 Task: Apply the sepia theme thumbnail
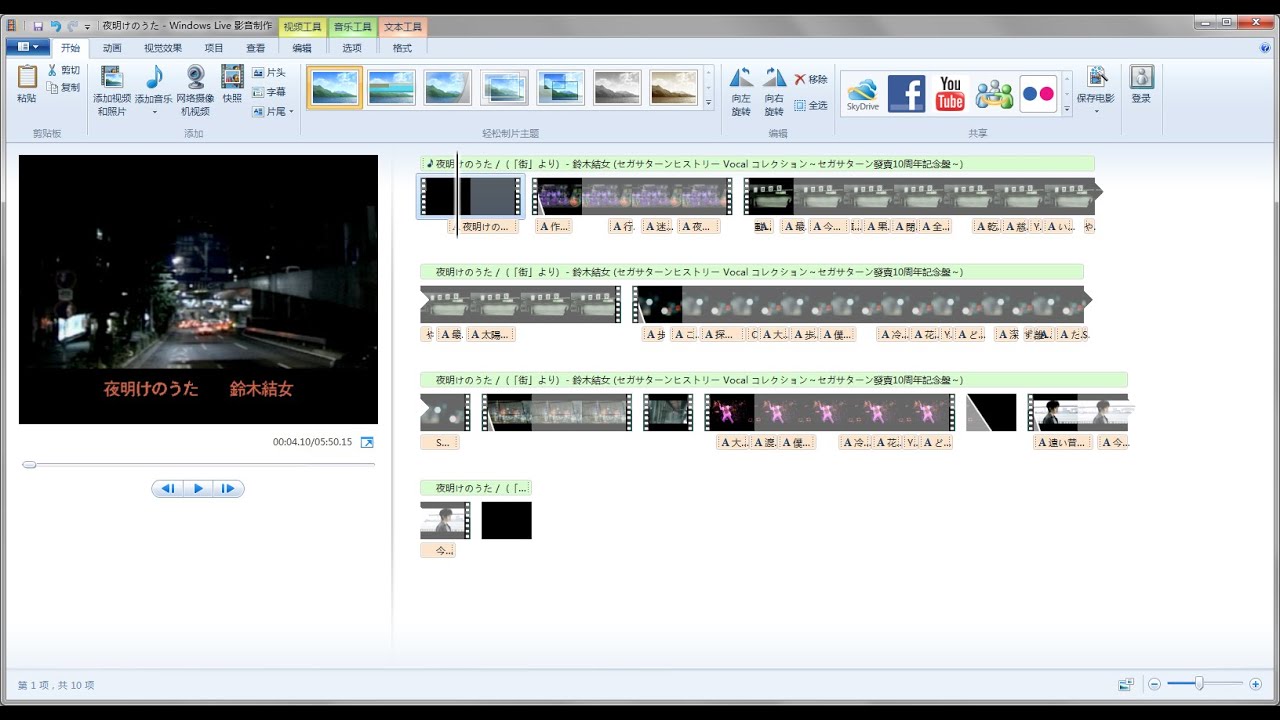674,88
